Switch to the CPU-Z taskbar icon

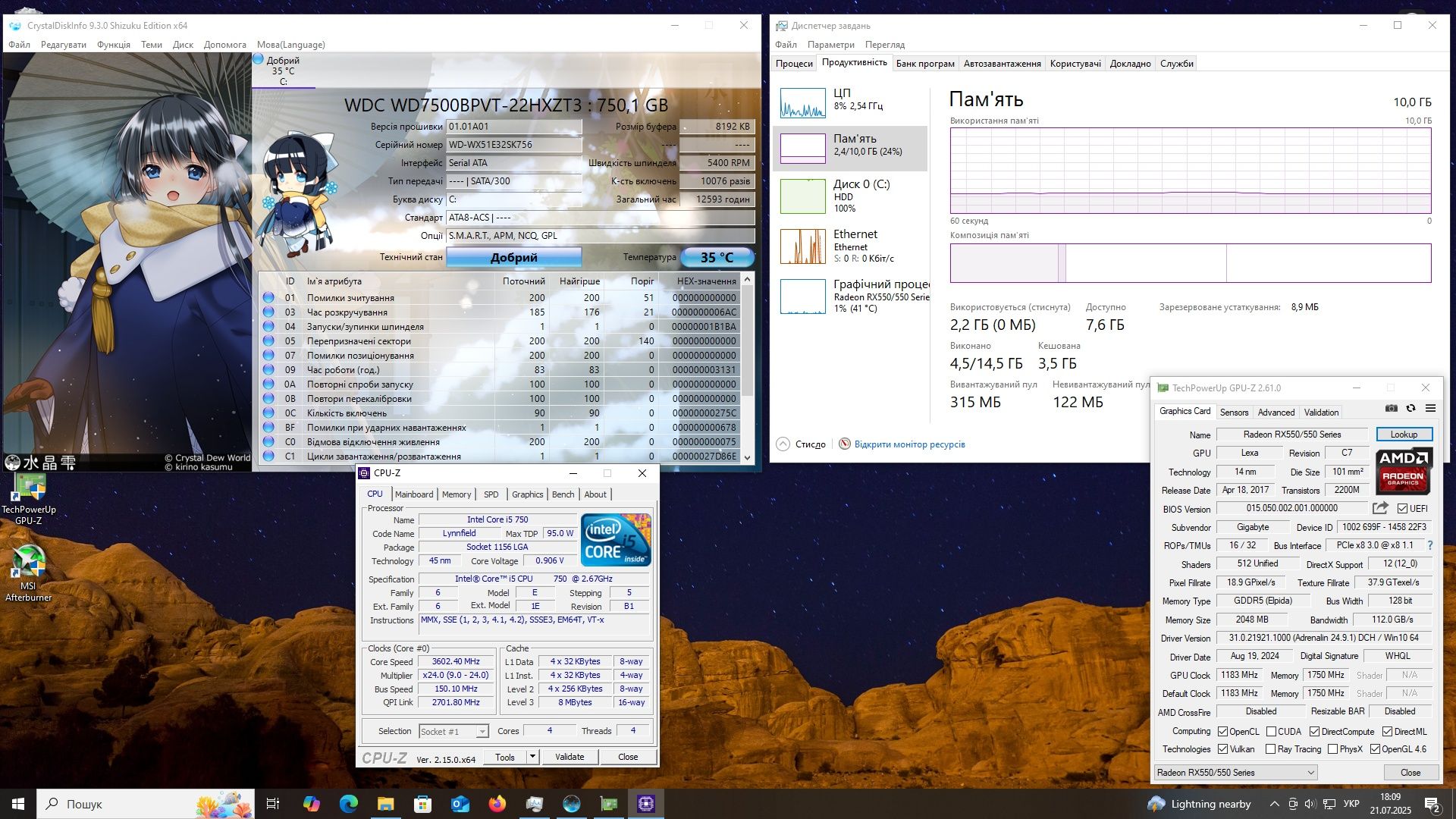pyautogui.click(x=646, y=804)
